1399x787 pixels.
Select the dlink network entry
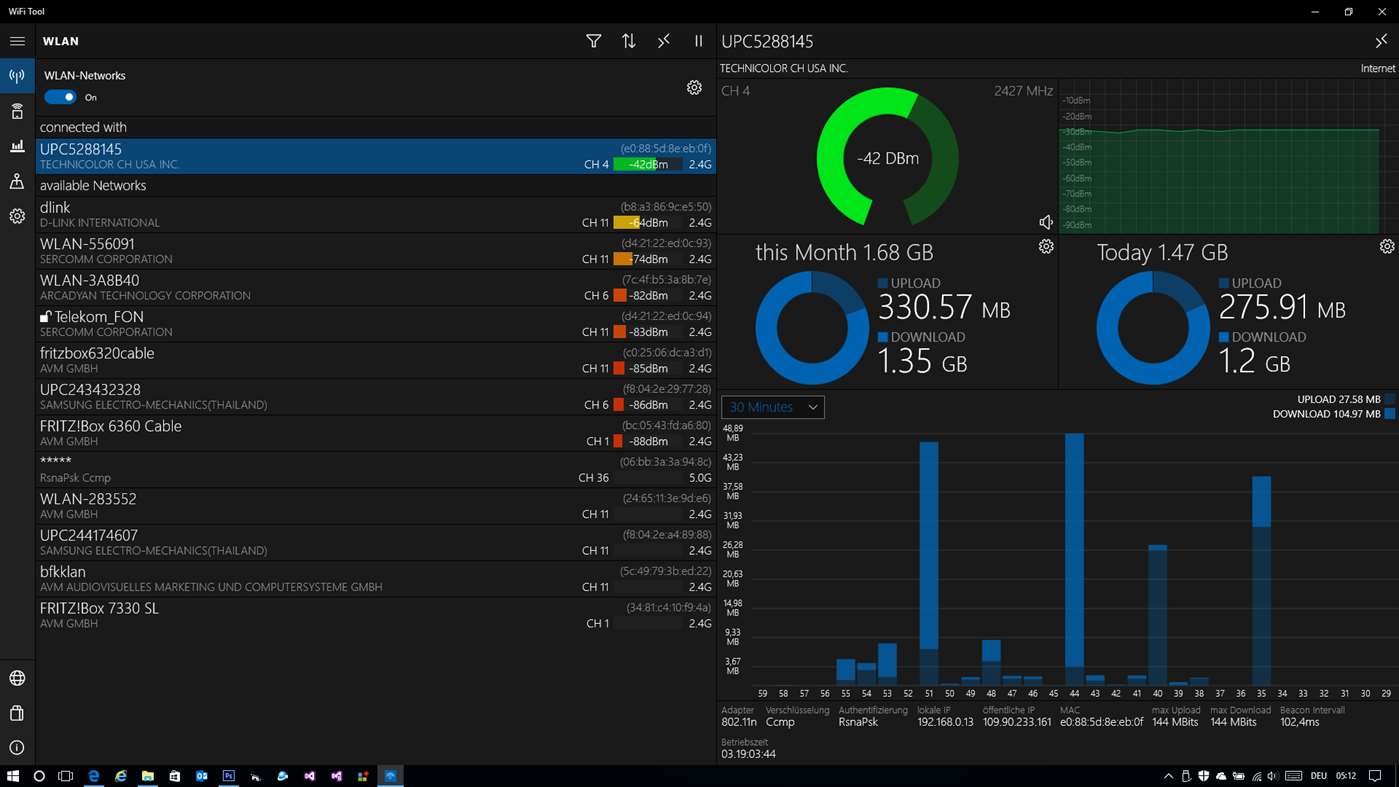[x=376, y=215]
